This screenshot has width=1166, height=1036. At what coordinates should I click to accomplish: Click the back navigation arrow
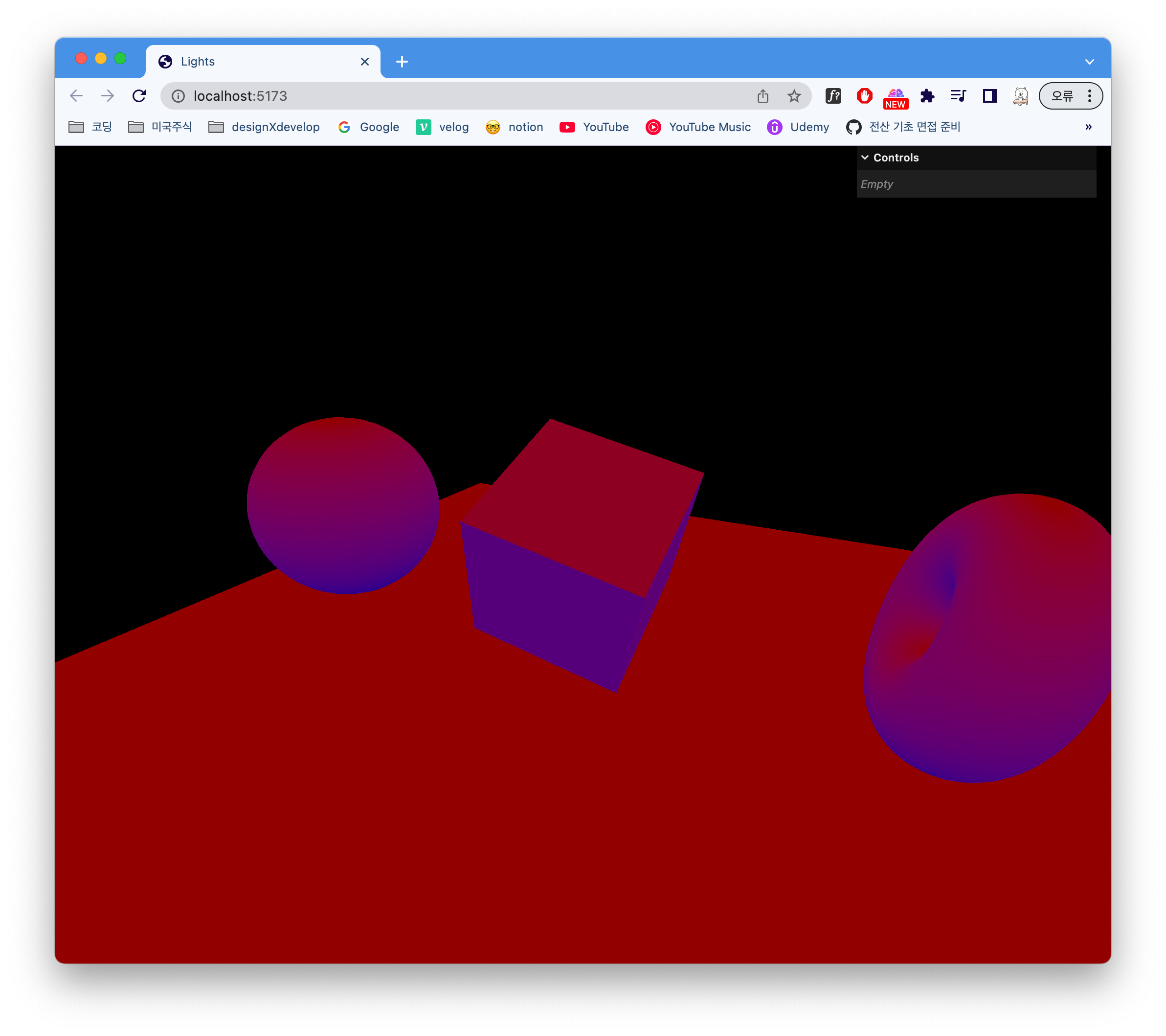76,96
